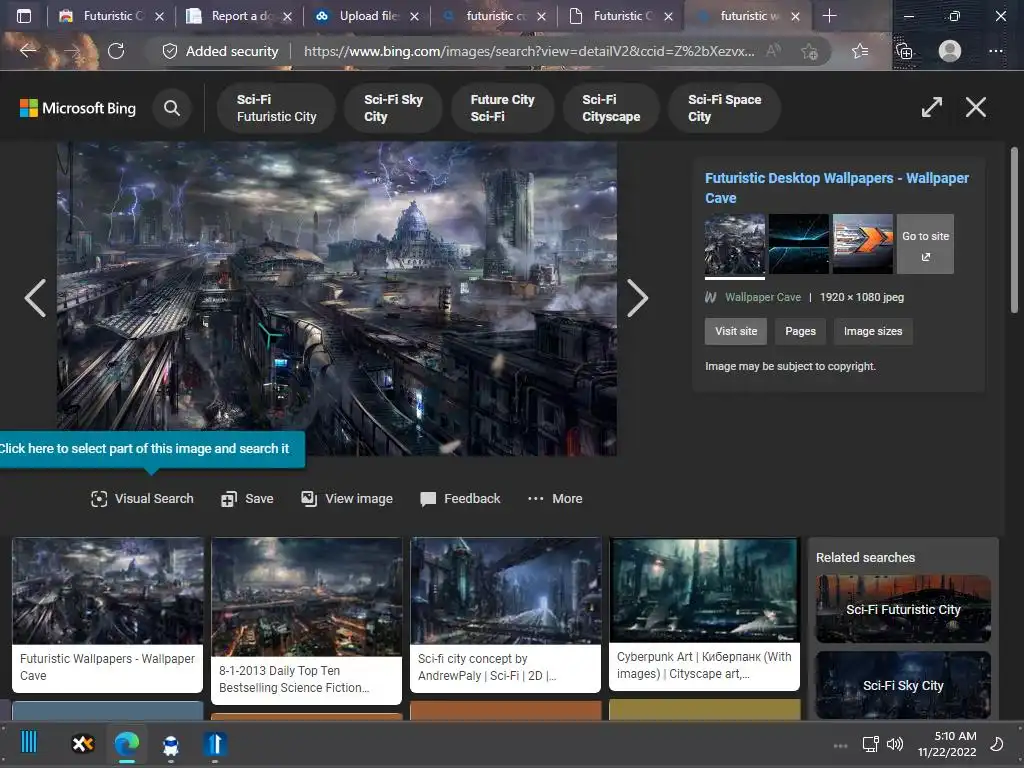The image size is (1024, 768).
Task: Open the Feedback option
Action: point(460,499)
